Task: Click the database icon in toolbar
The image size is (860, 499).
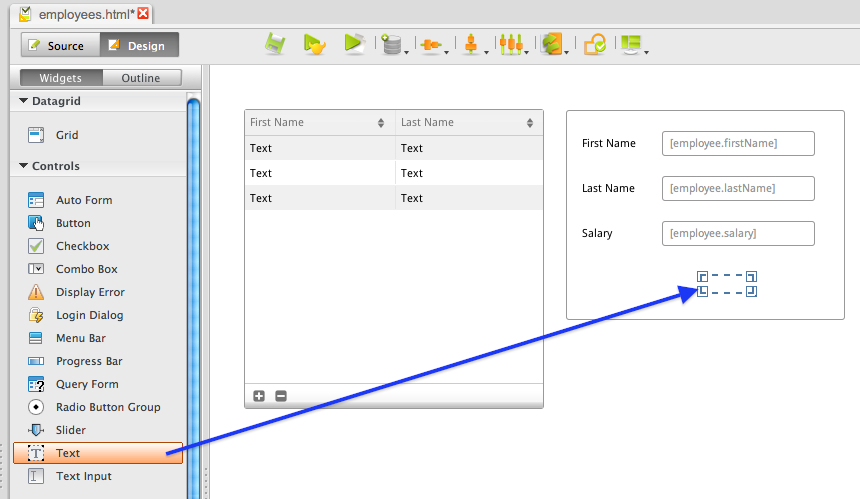Action: (391, 45)
